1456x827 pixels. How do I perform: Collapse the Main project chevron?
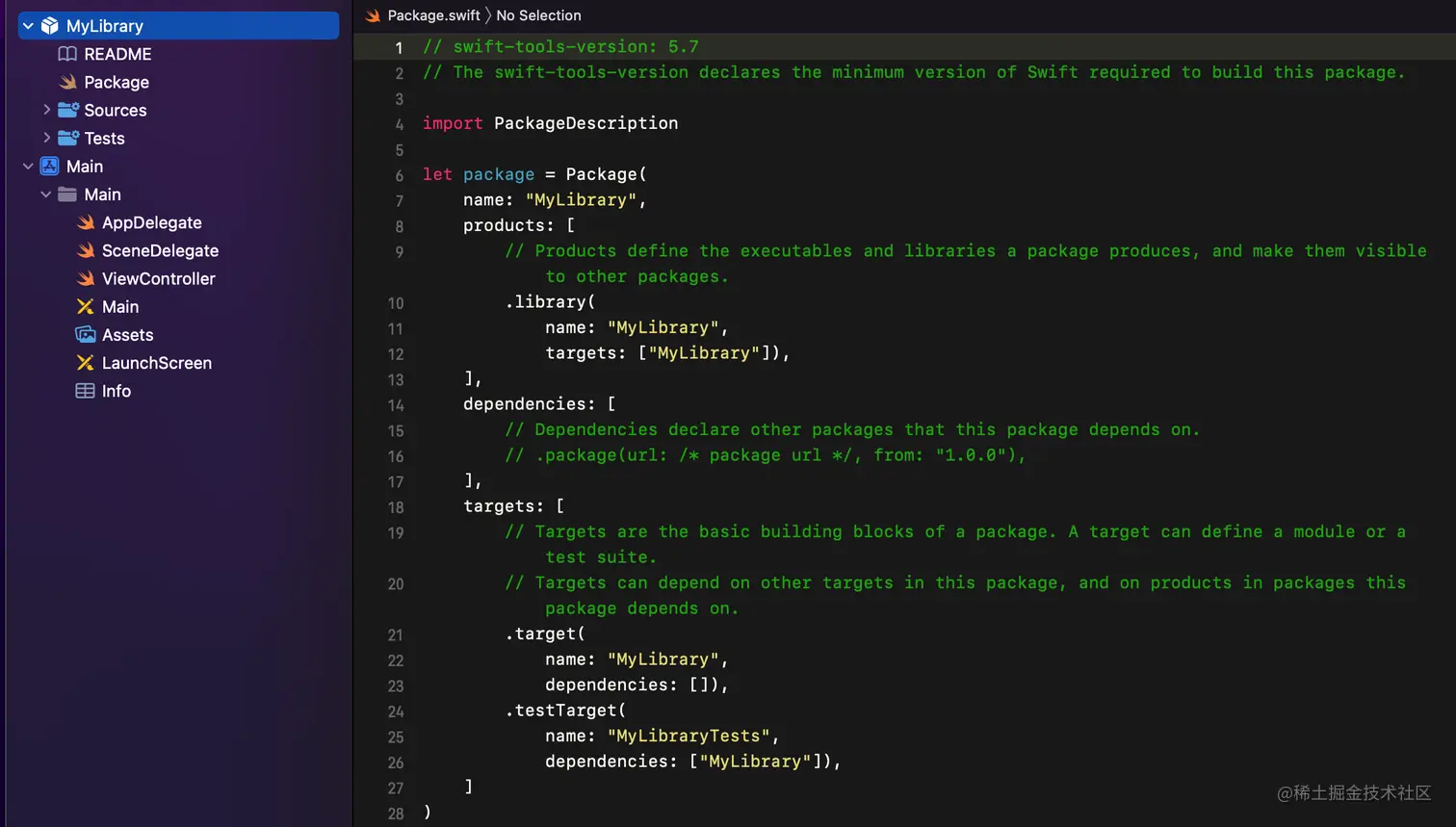(28, 166)
